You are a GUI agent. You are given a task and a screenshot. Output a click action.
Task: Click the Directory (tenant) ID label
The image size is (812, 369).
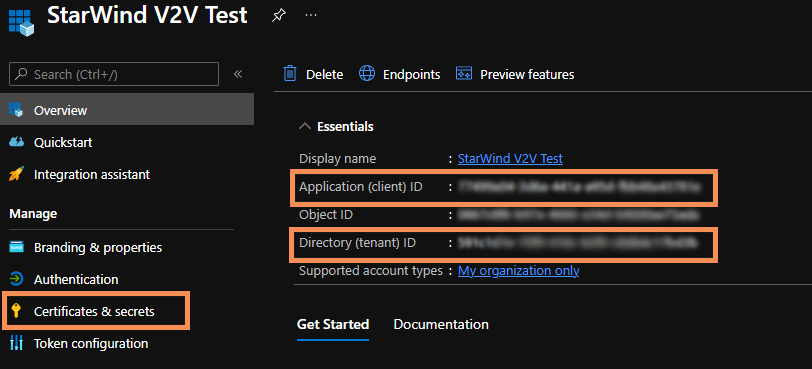tap(357, 242)
